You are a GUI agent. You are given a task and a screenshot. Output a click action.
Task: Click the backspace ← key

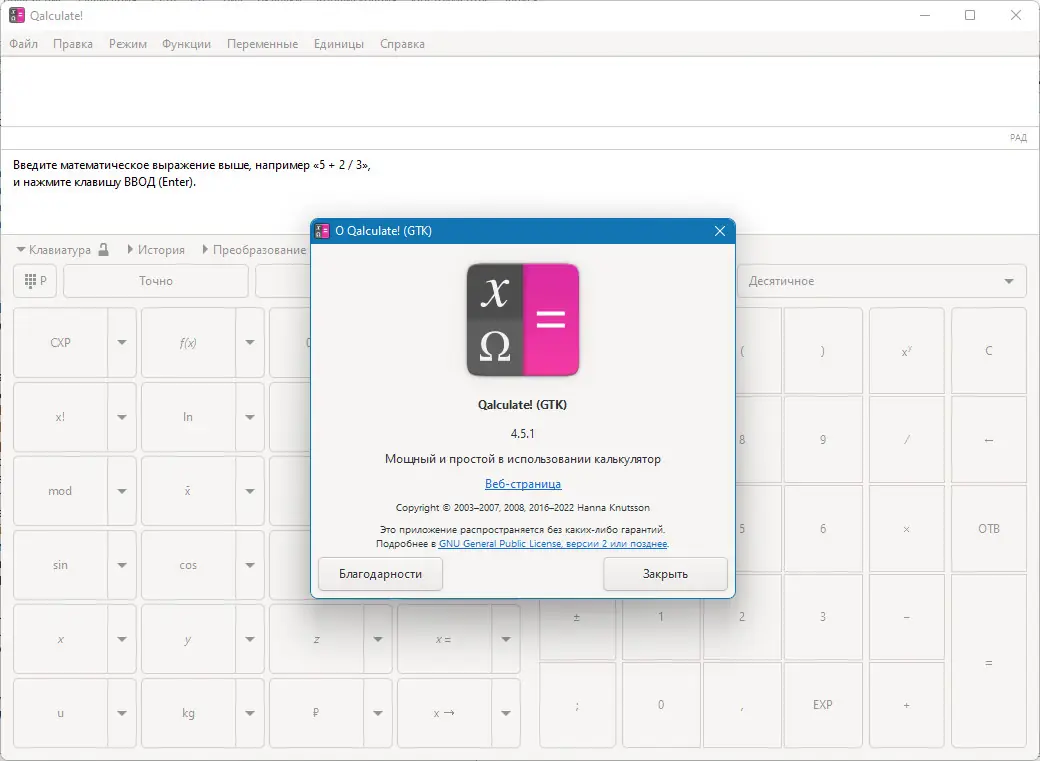point(989,440)
